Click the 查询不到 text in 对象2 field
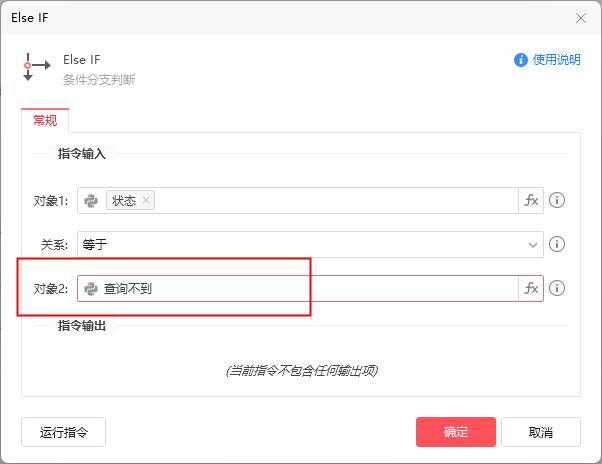This screenshot has width=602, height=464. point(128,288)
